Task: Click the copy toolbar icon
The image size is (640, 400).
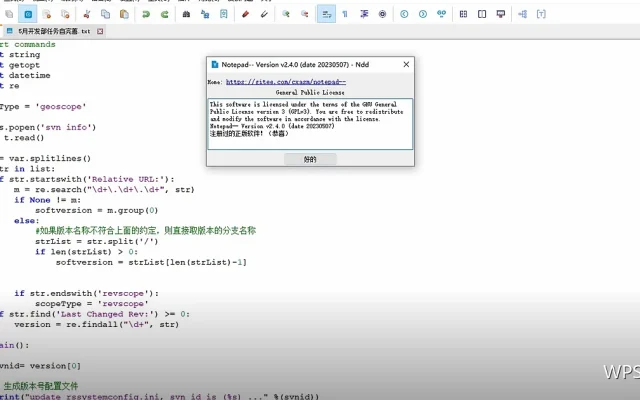Action: tap(105, 14)
